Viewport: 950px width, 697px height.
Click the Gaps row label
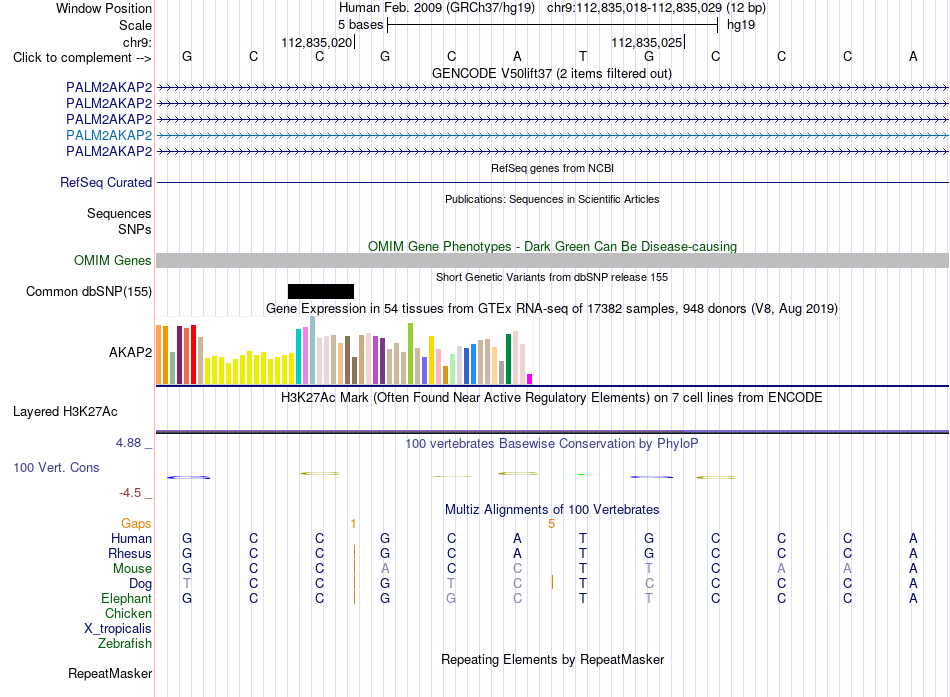point(136,523)
